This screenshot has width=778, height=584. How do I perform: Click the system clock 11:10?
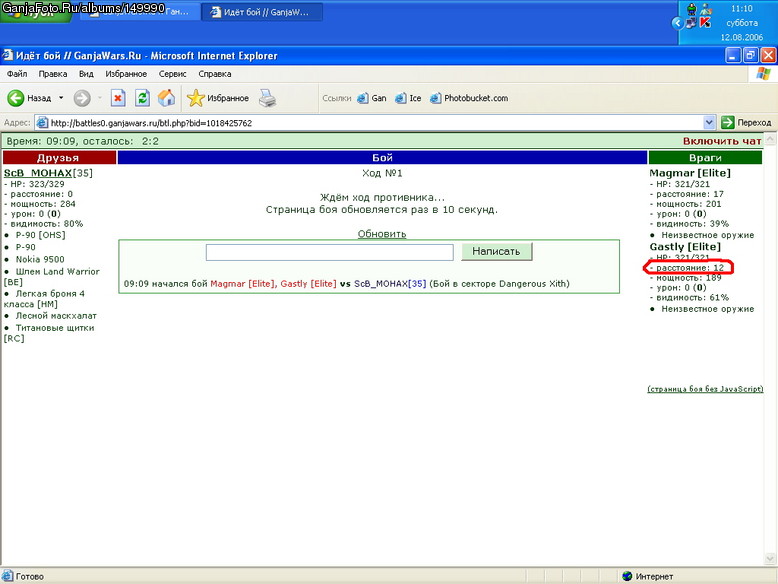(x=741, y=8)
